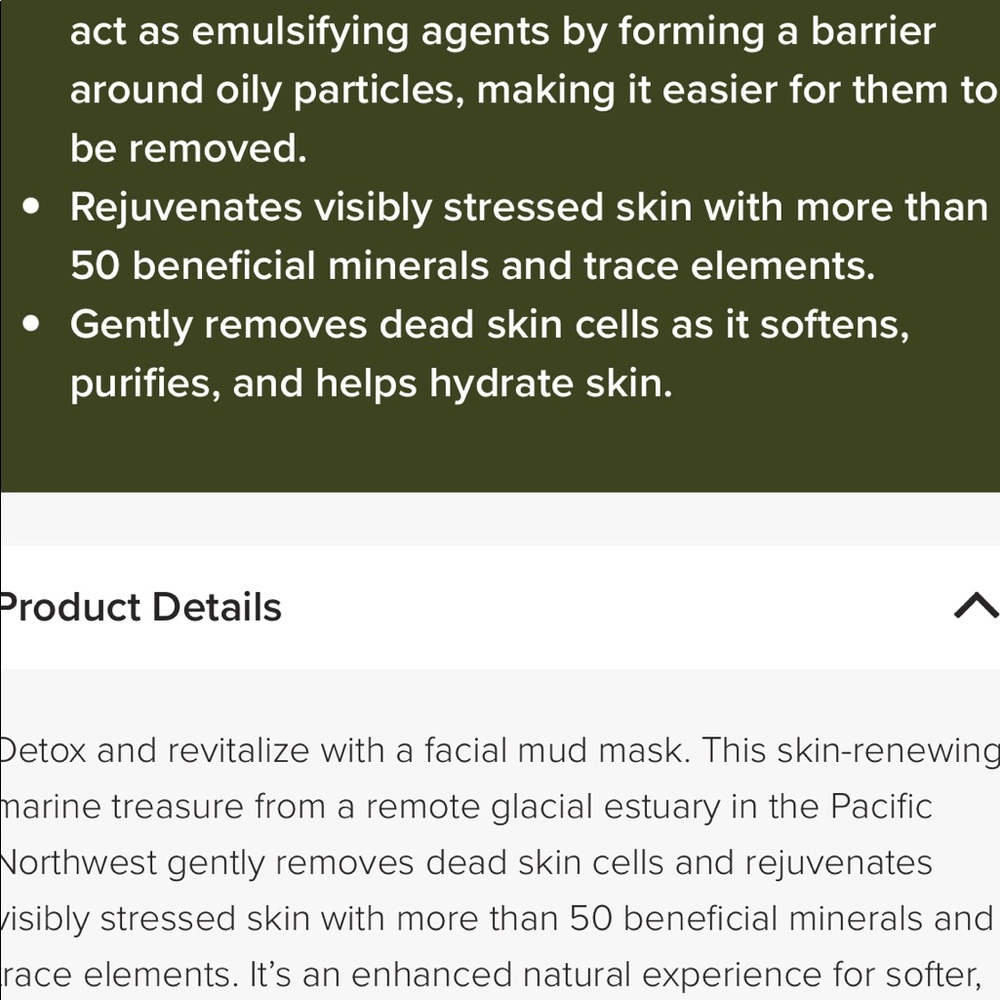The image size is (1000, 1000).
Task: Click the bullet dot before "Rejuvenates"
Action: [35, 208]
